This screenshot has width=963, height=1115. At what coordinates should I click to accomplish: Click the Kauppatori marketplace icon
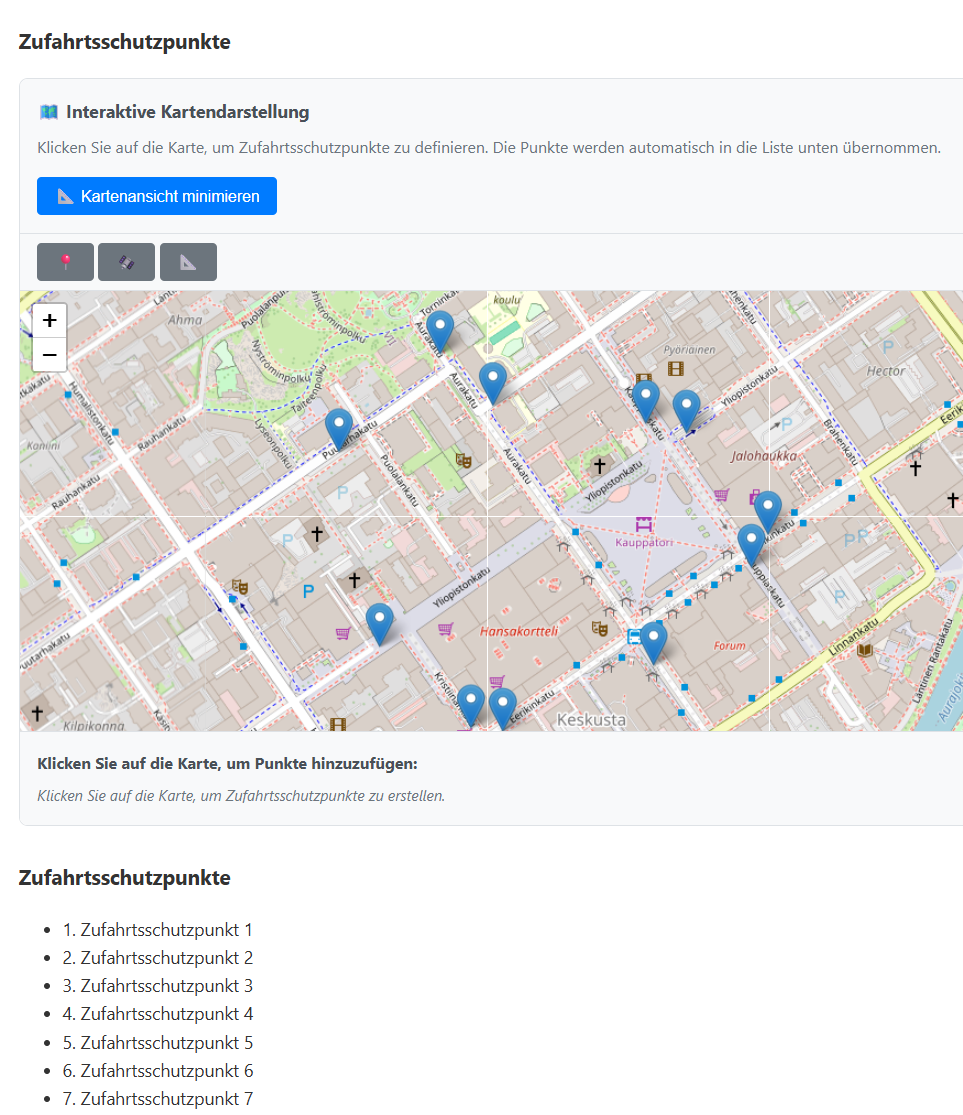[643, 524]
